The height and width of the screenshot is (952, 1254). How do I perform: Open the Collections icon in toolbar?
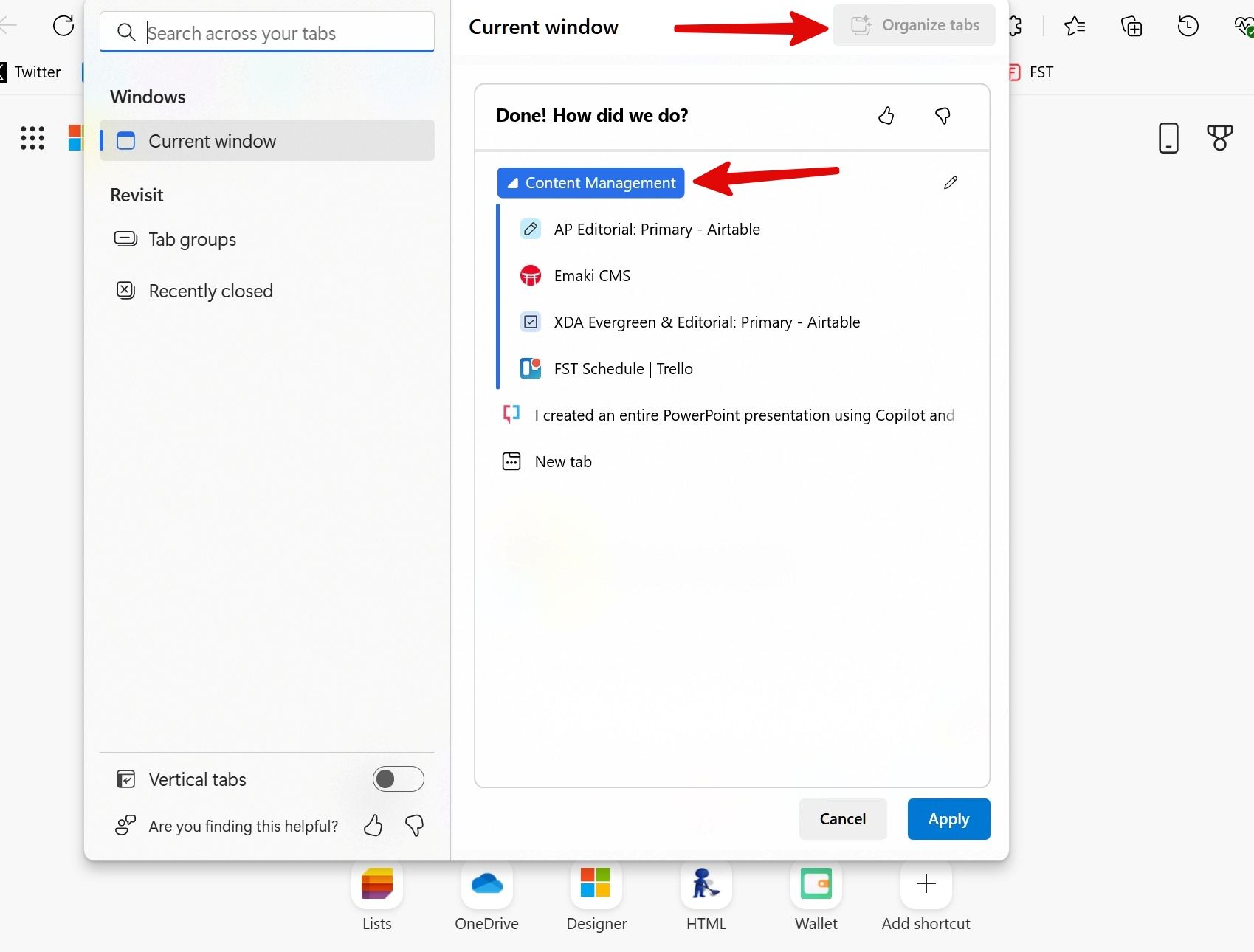click(x=1131, y=27)
